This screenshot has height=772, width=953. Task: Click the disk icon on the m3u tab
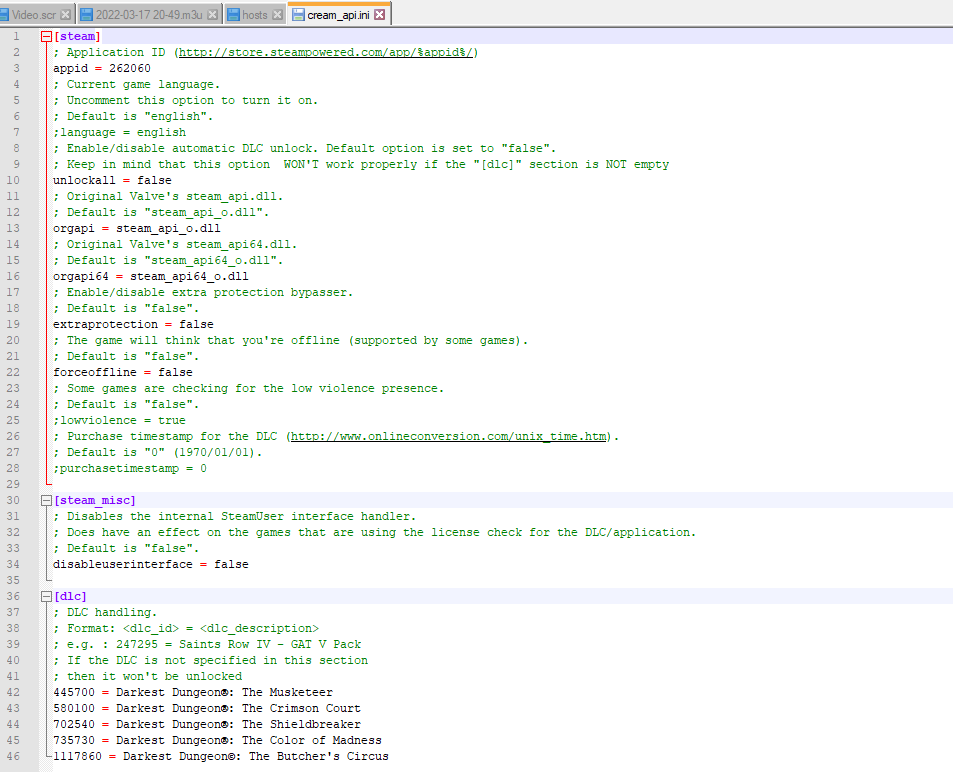point(86,15)
